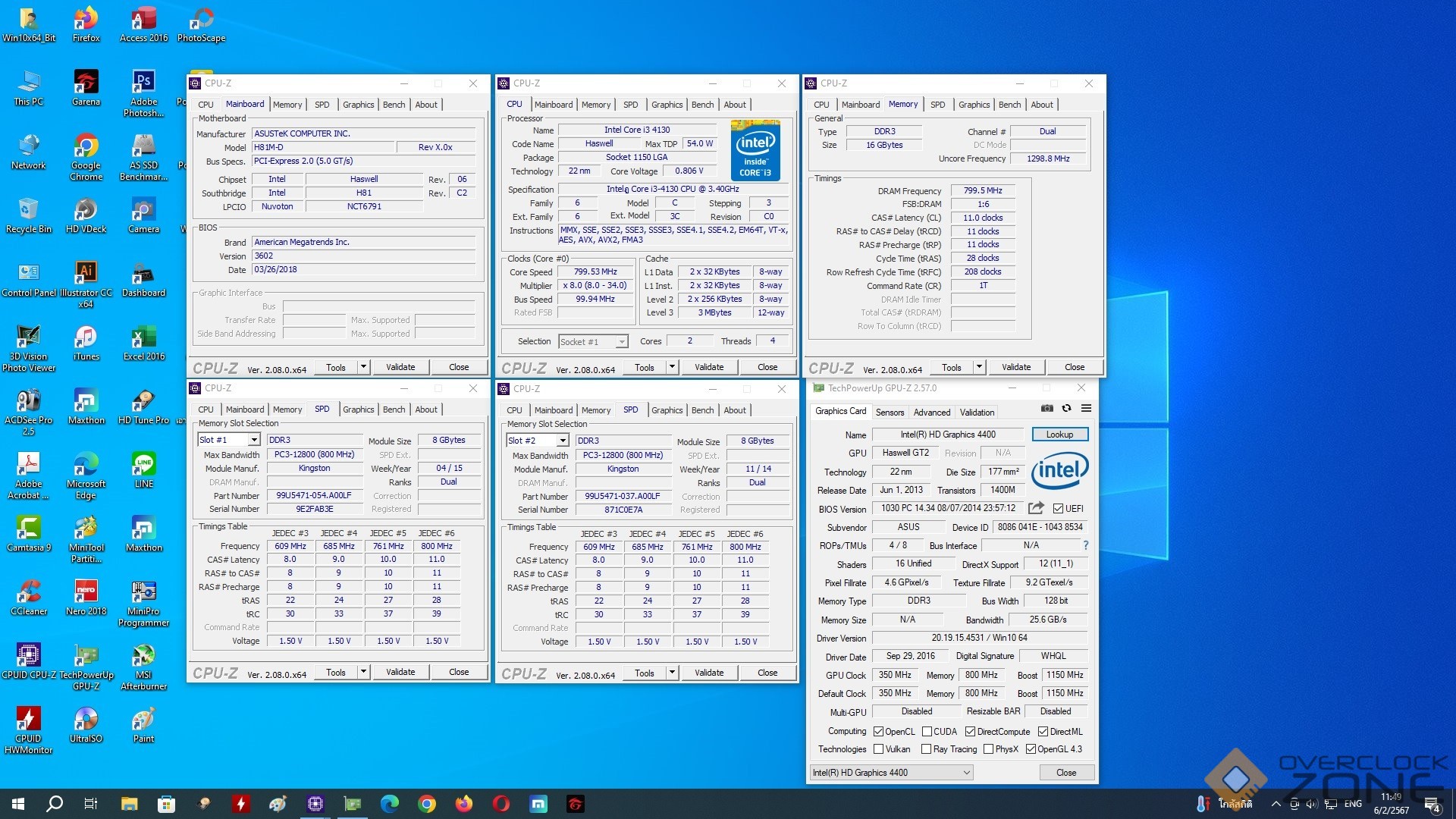
Task: Open the CPUID HWMonitor desktop icon
Action: (x=28, y=720)
